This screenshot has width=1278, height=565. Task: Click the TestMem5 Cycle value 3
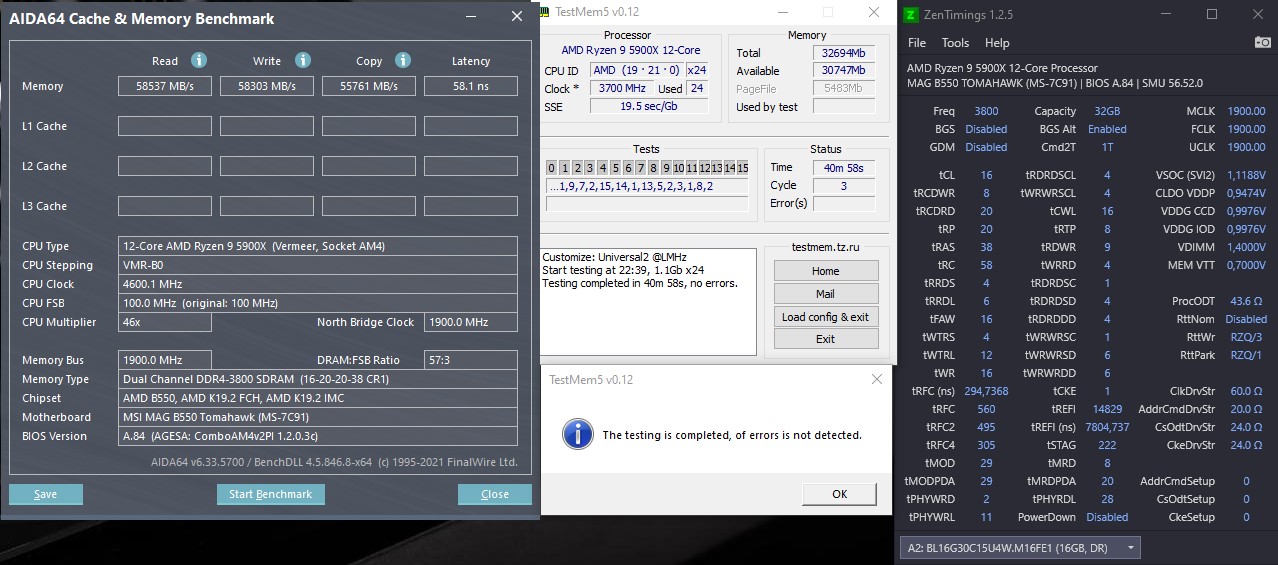(x=843, y=185)
